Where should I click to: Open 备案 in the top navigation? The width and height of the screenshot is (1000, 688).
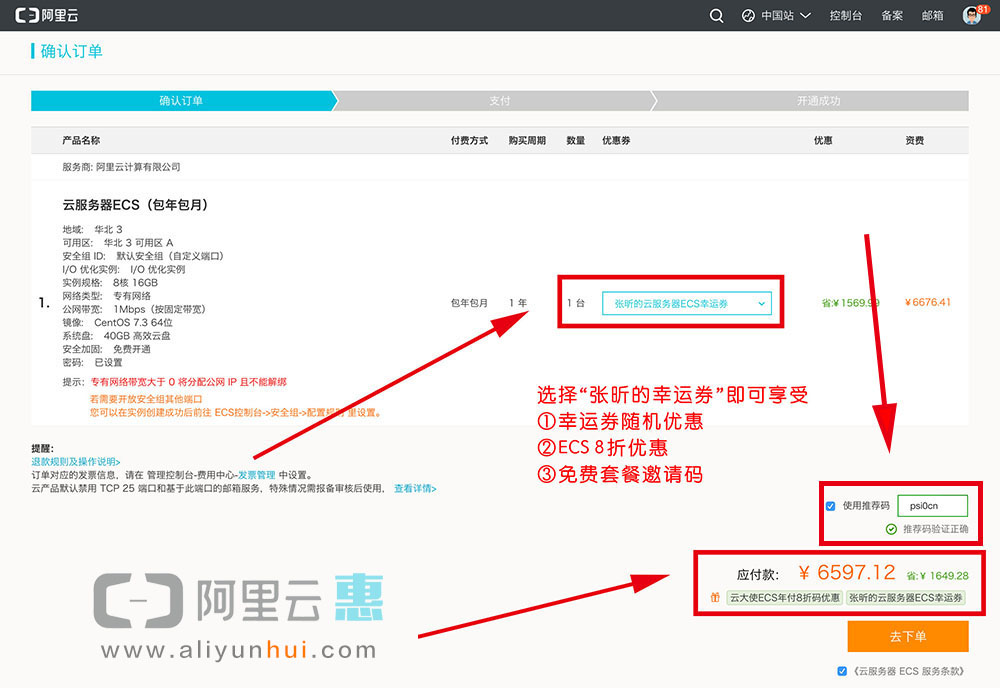tap(892, 15)
